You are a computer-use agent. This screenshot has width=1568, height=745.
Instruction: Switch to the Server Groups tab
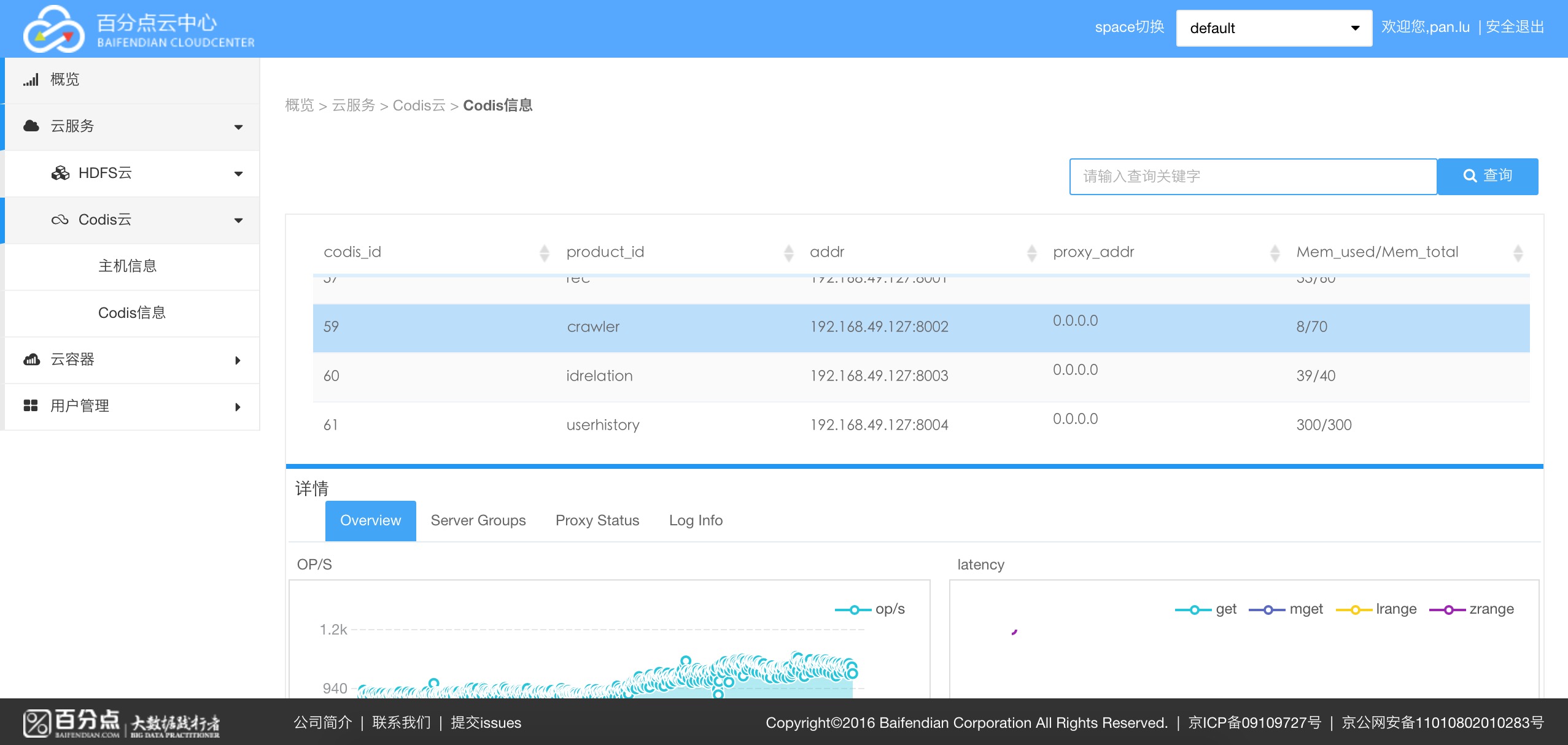478,520
